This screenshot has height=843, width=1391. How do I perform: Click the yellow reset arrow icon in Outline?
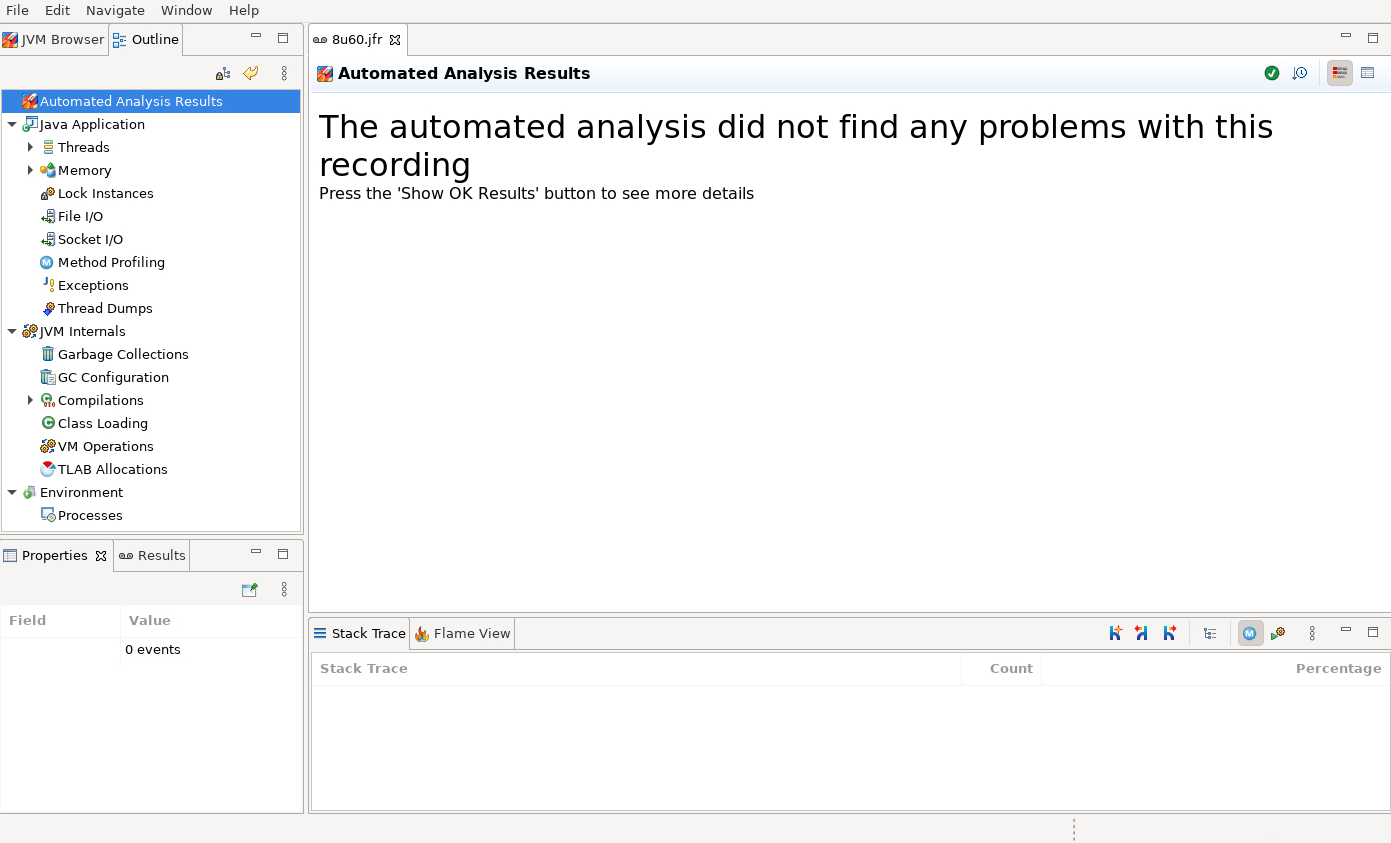tap(251, 73)
